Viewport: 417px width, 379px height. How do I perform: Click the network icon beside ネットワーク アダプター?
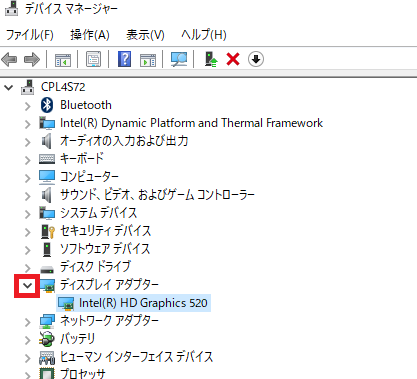tap(47, 321)
